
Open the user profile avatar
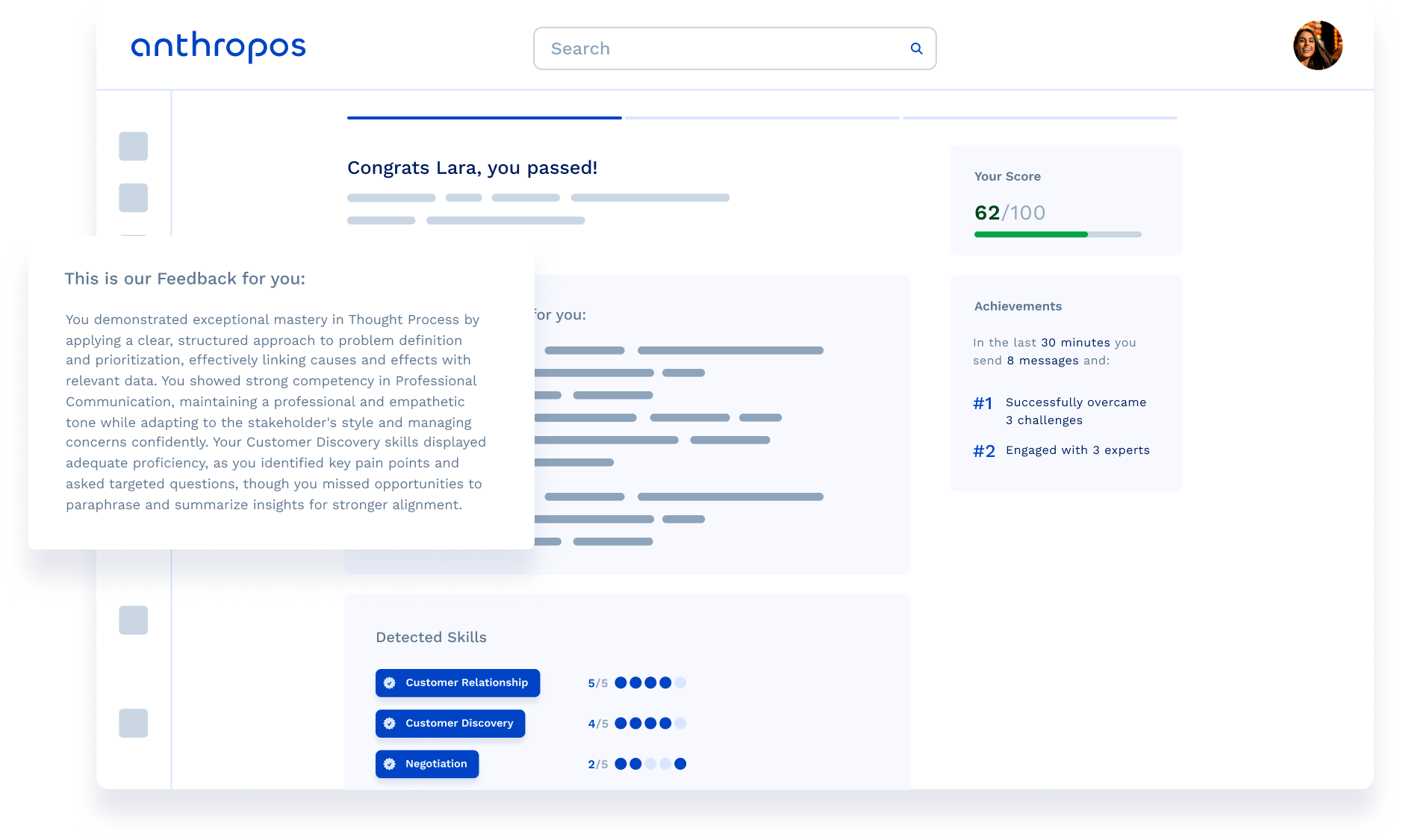click(x=1317, y=46)
